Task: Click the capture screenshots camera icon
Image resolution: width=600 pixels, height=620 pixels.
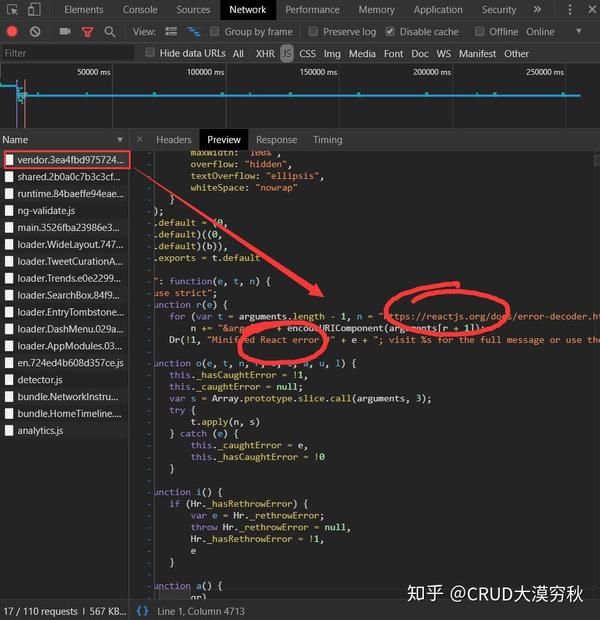Action: click(x=65, y=32)
